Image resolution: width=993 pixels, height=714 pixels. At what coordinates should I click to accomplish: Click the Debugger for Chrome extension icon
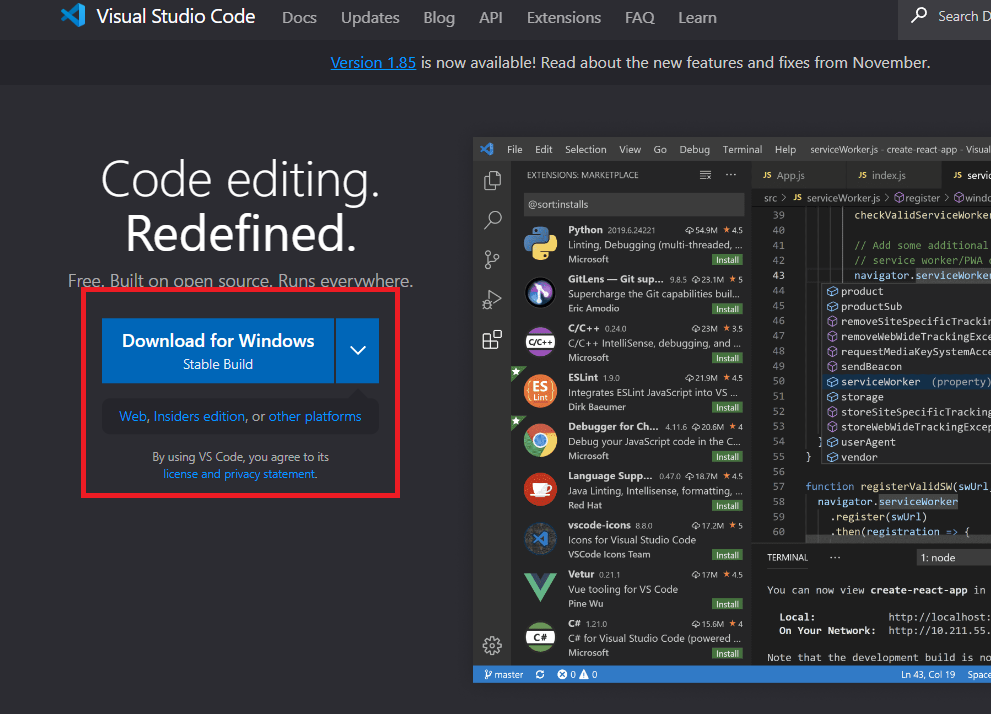[x=540, y=440]
